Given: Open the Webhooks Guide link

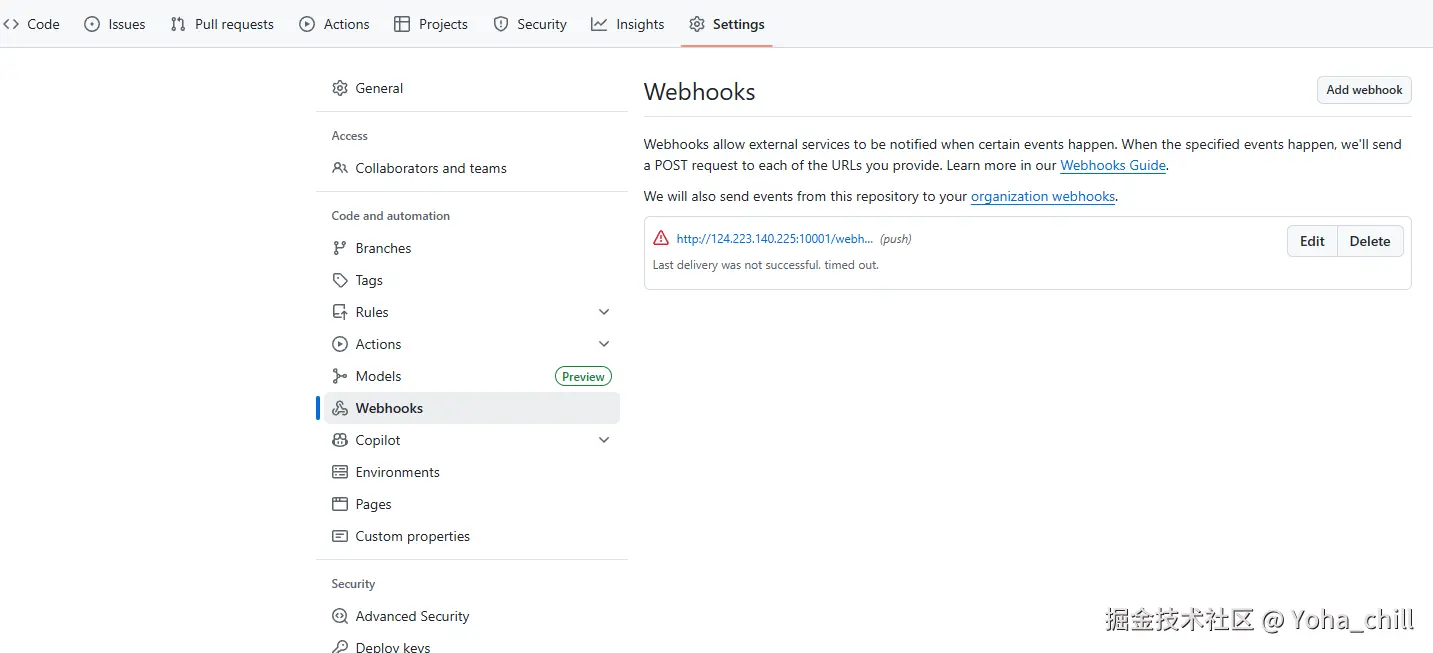Looking at the screenshot, I should pyautogui.click(x=1112, y=165).
